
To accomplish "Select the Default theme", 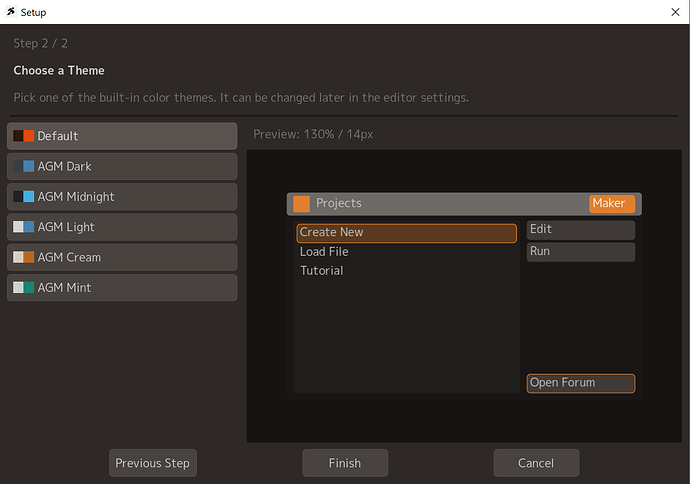I will 122,136.
